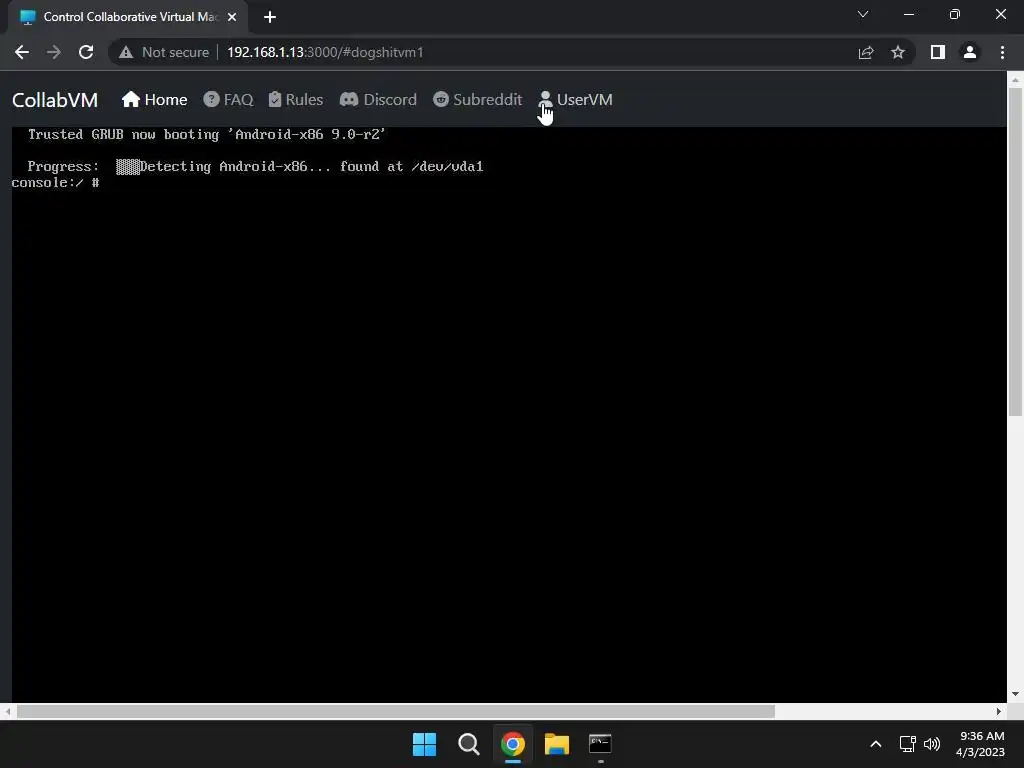
Task: Reload the CollabVM page
Action: [86, 52]
